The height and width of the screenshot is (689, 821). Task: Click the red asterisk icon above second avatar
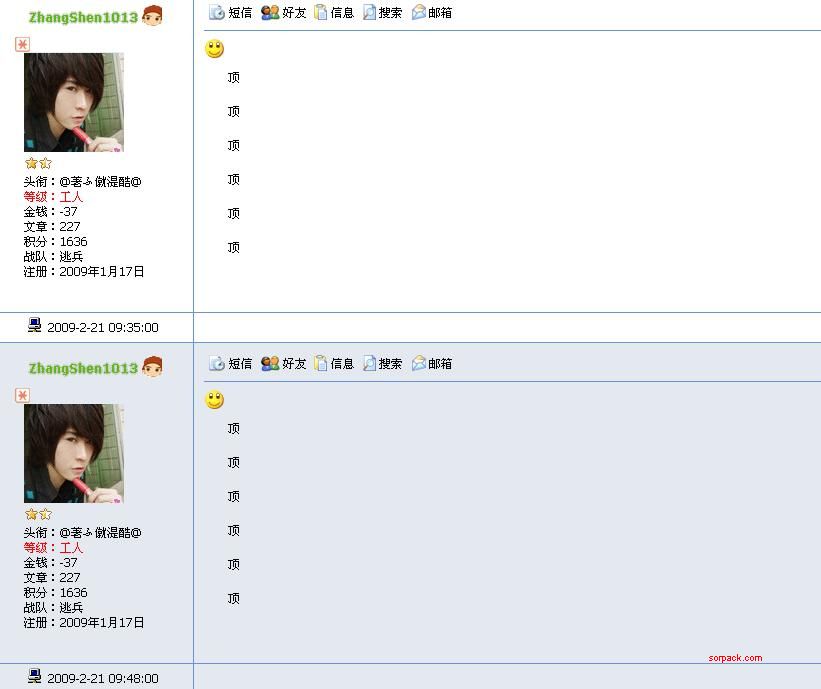click(23, 395)
